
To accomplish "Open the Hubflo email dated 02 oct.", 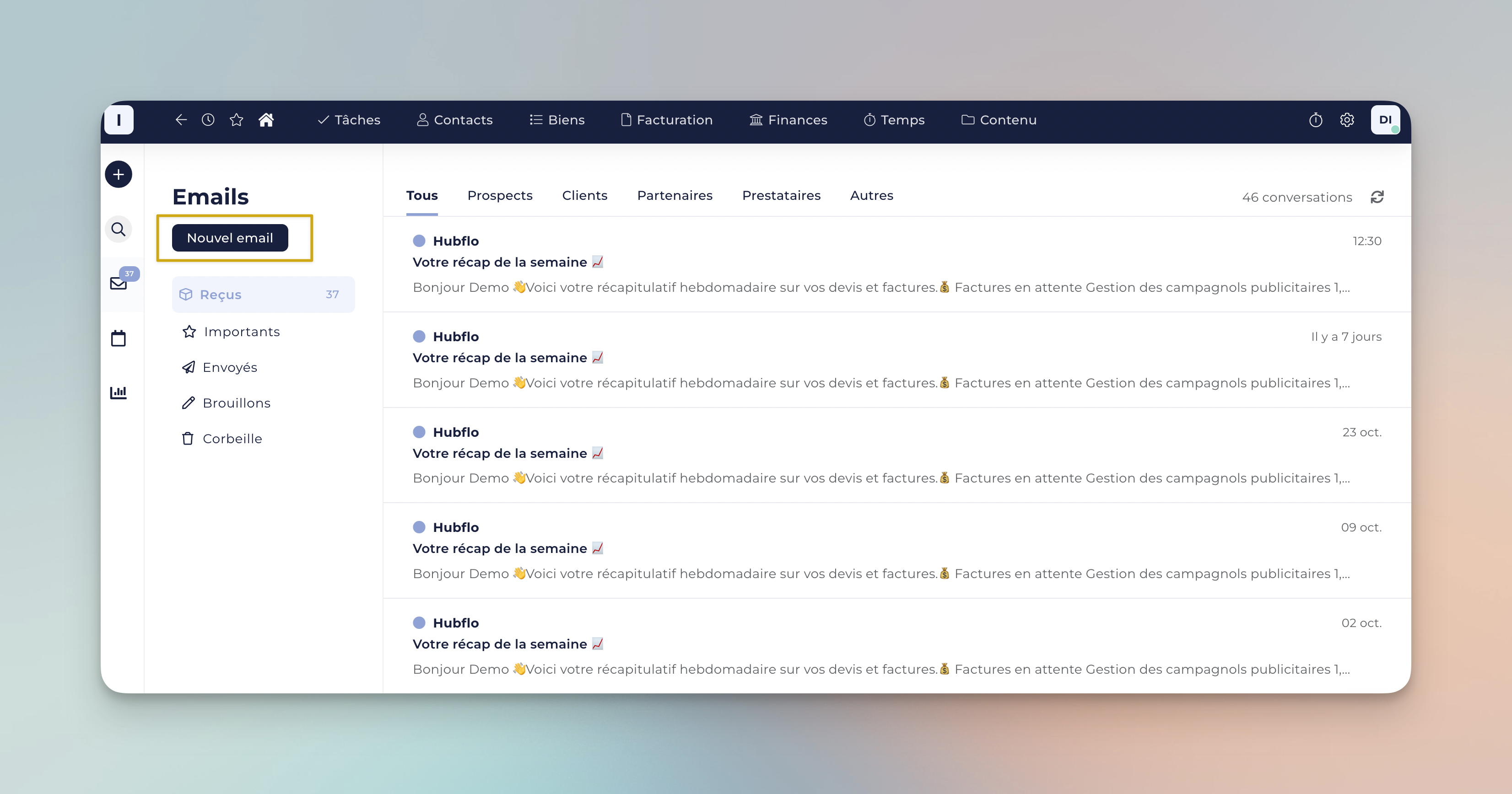I will click(x=897, y=645).
